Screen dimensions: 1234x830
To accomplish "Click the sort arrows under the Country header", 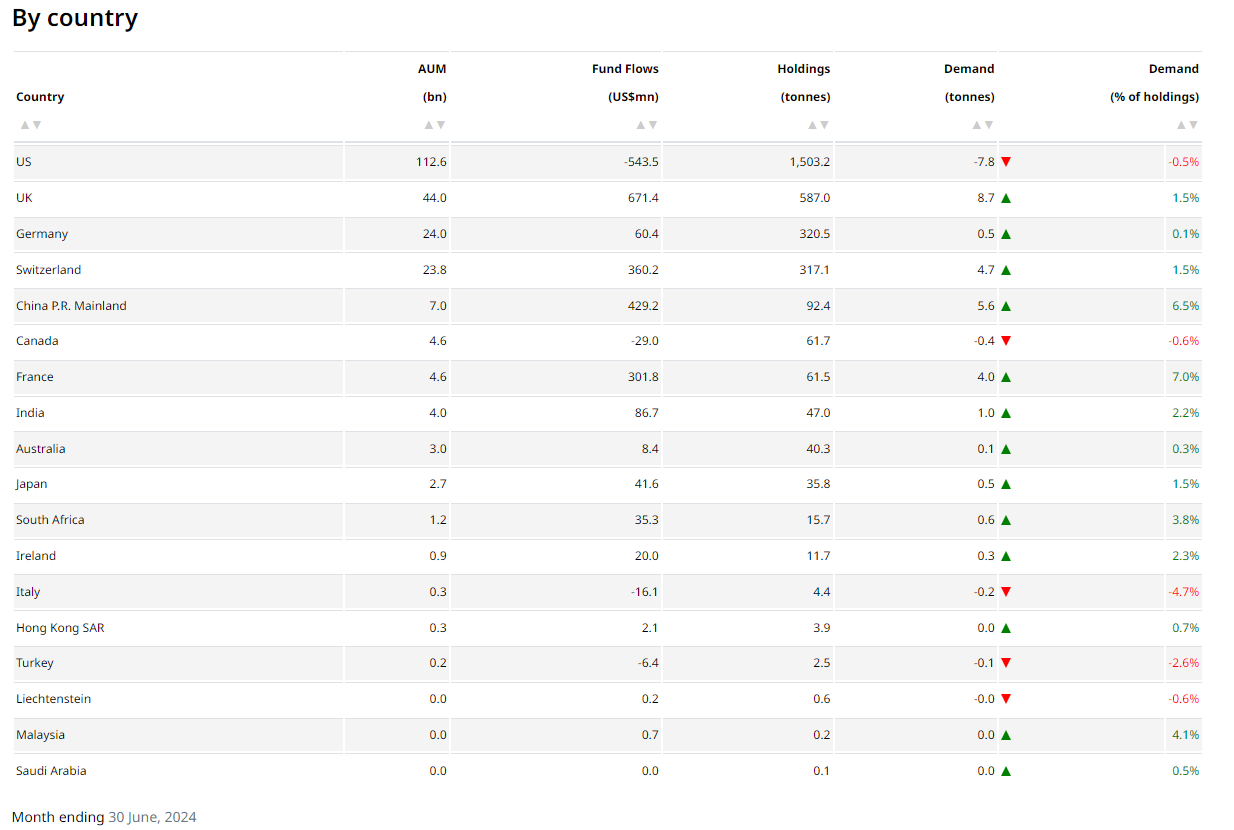I will click(31, 125).
